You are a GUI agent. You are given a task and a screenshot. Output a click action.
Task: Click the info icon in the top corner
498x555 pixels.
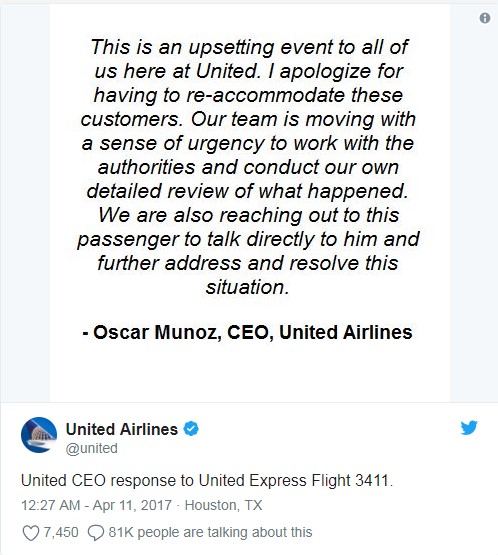tap(485, 18)
